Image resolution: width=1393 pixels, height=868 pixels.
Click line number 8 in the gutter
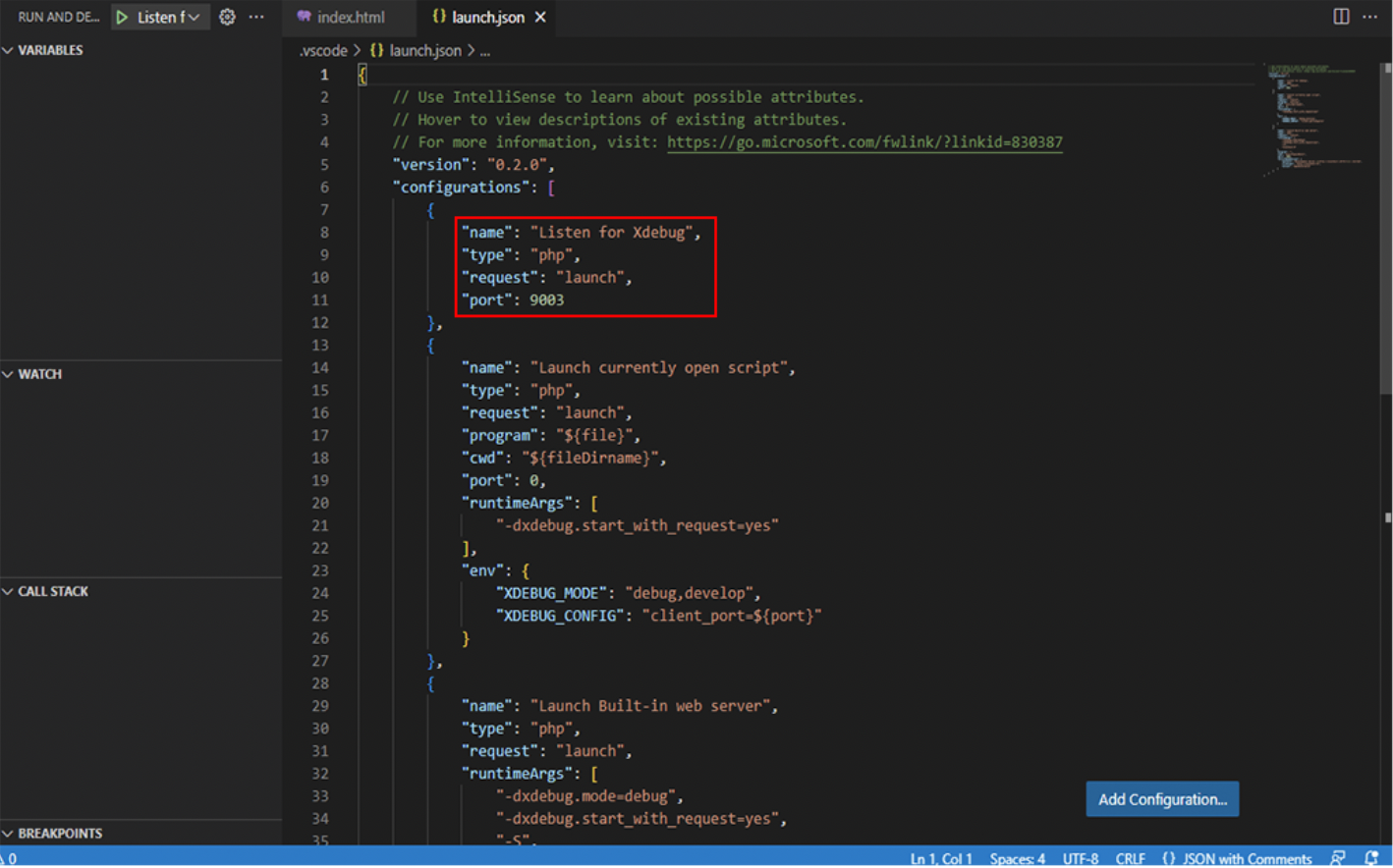(x=324, y=233)
